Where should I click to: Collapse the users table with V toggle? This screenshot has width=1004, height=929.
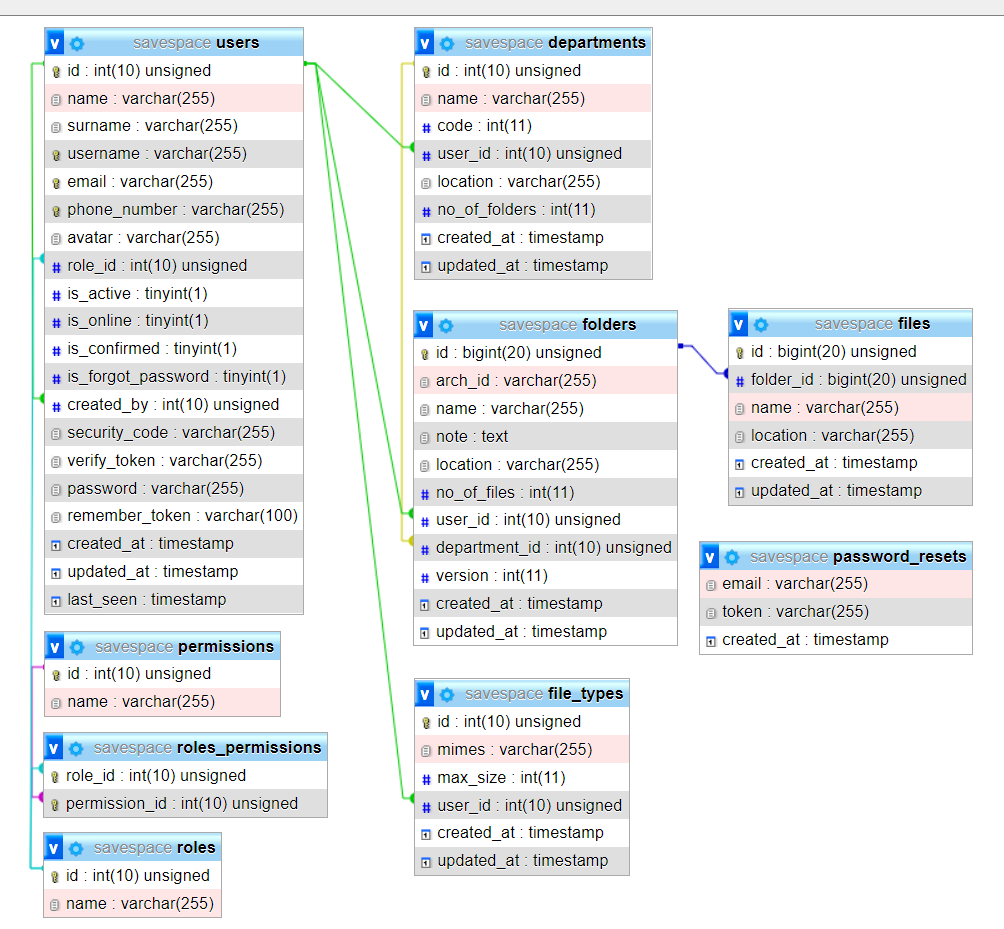click(x=55, y=43)
